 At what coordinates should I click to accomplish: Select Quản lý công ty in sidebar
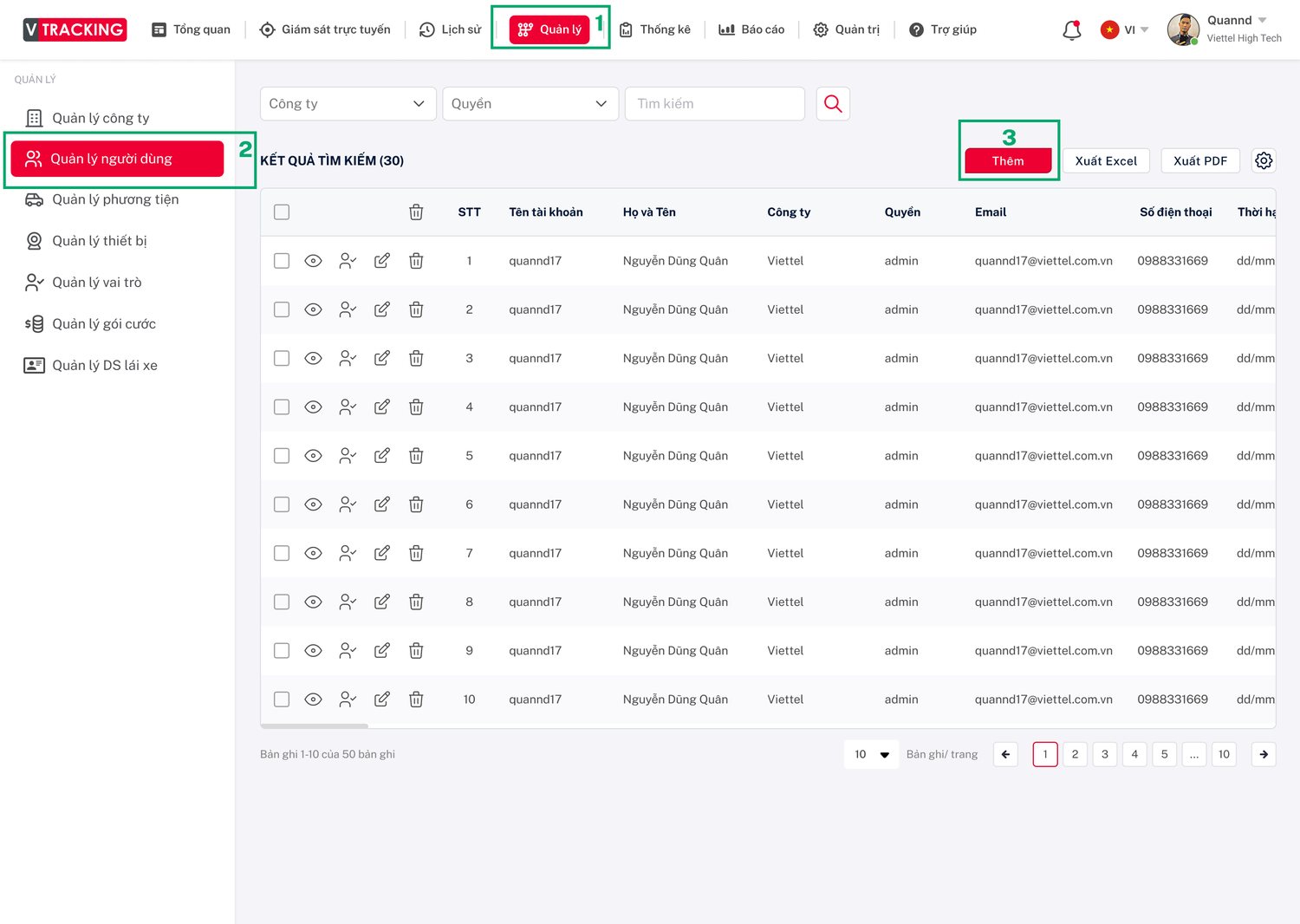coord(88,118)
